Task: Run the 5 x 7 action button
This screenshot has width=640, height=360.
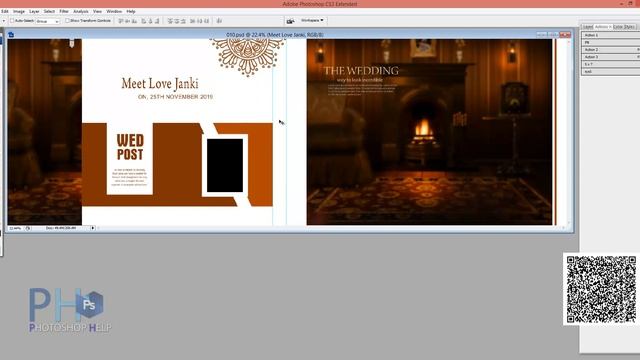Action: (611, 64)
